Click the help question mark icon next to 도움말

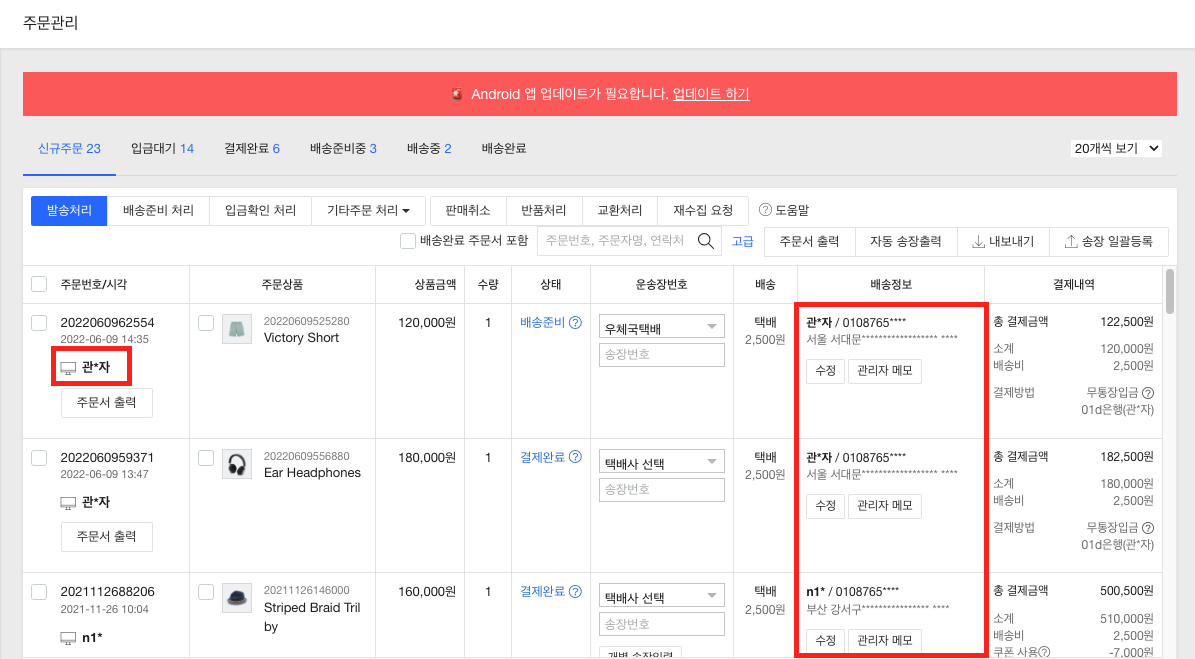(765, 210)
